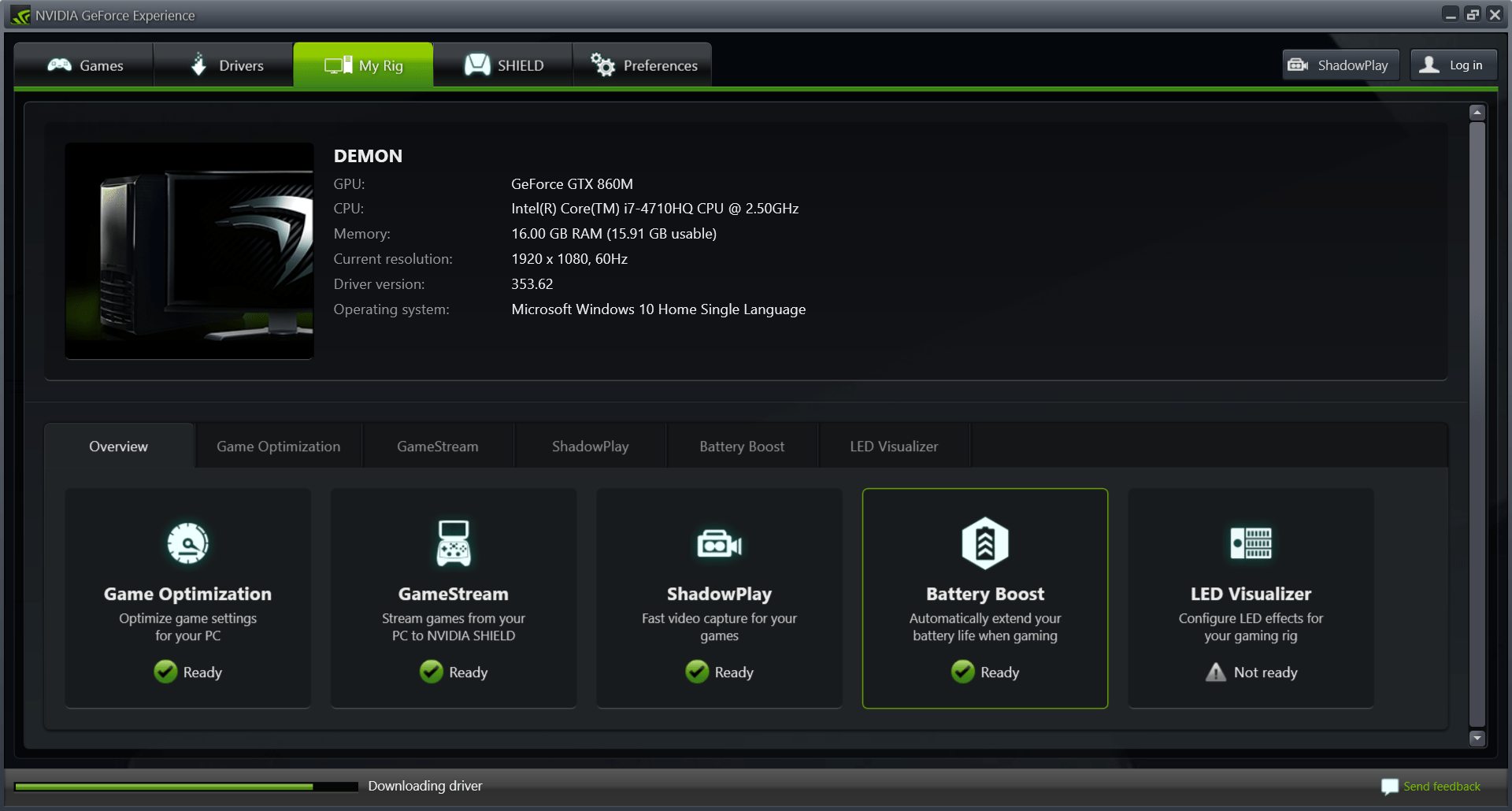Click the Log in button
Viewport: 1512px width, 811px height.
click(1453, 65)
